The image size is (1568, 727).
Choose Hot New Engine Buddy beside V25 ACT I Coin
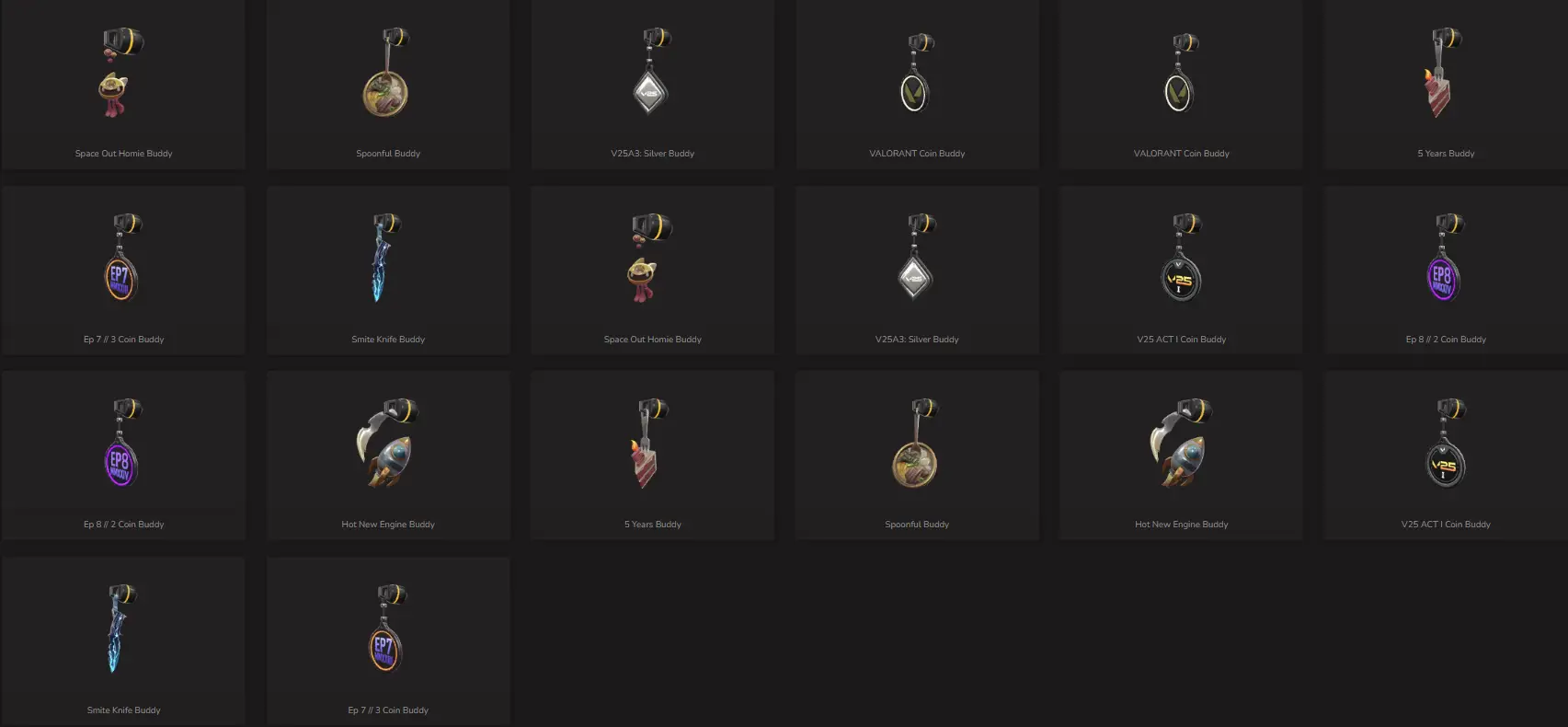pos(1181,456)
